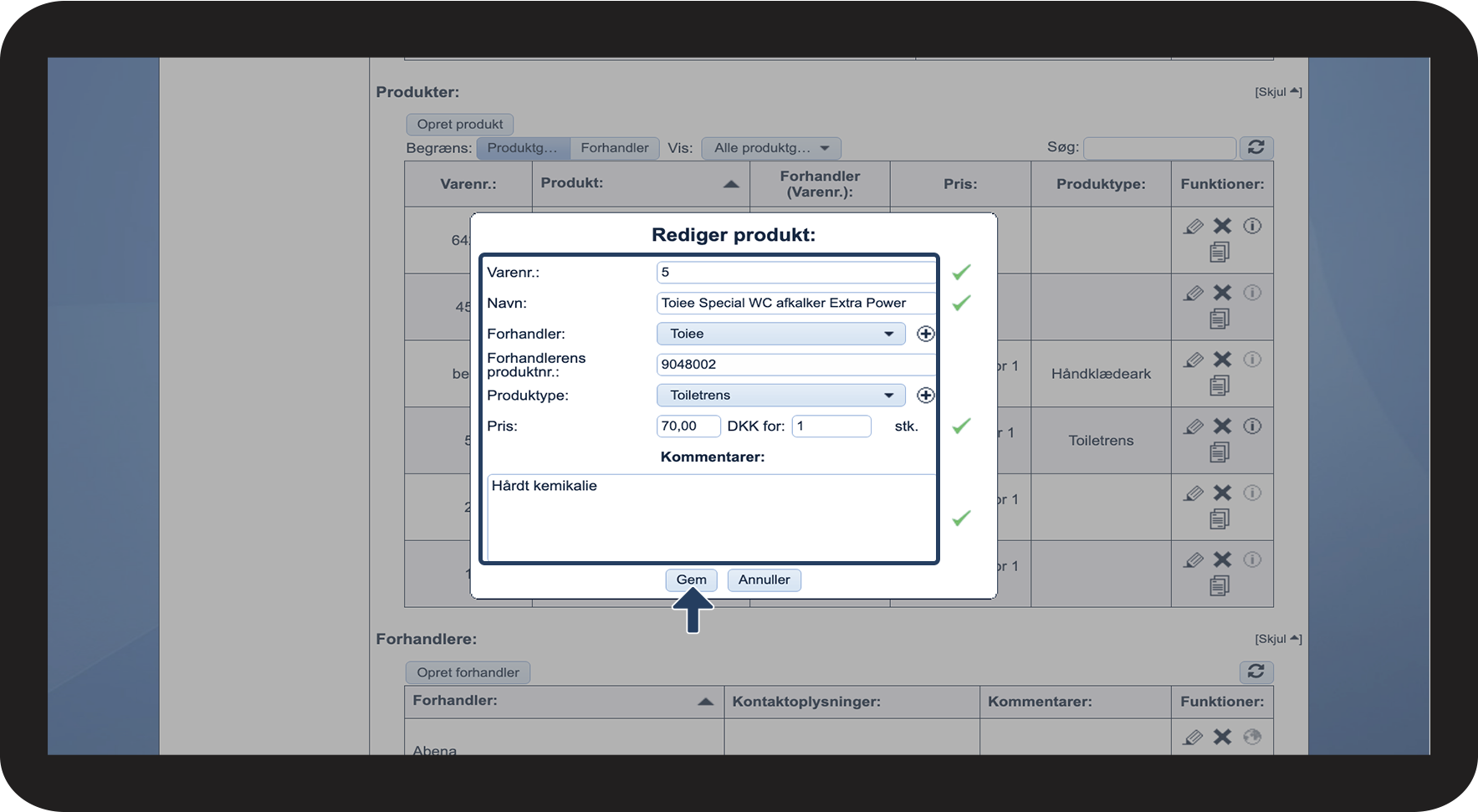This screenshot has width=1478, height=812.
Task: Delete the Håndklædeark product row
Action: click(1223, 360)
